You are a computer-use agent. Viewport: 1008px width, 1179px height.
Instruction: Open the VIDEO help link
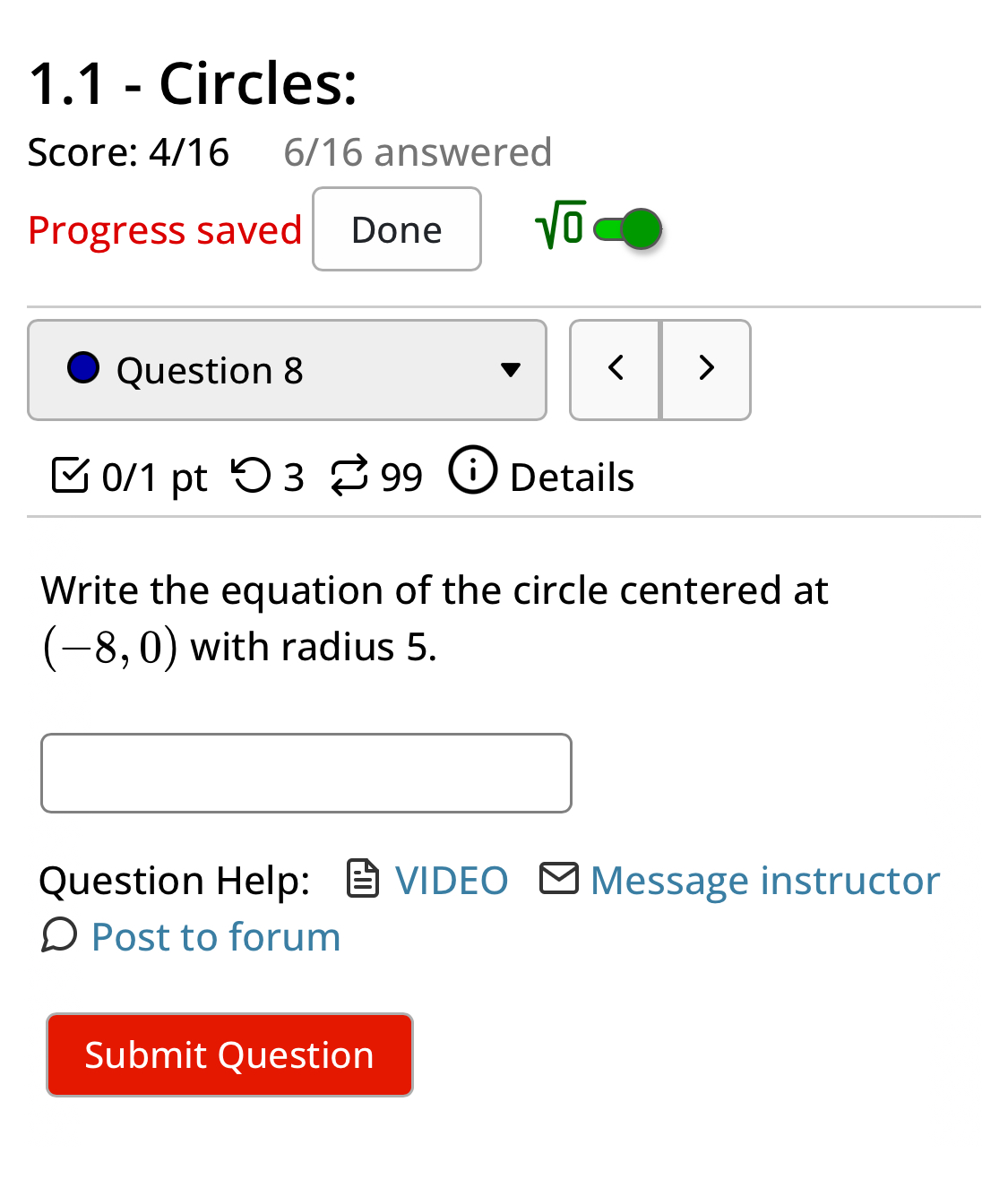pos(452,879)
